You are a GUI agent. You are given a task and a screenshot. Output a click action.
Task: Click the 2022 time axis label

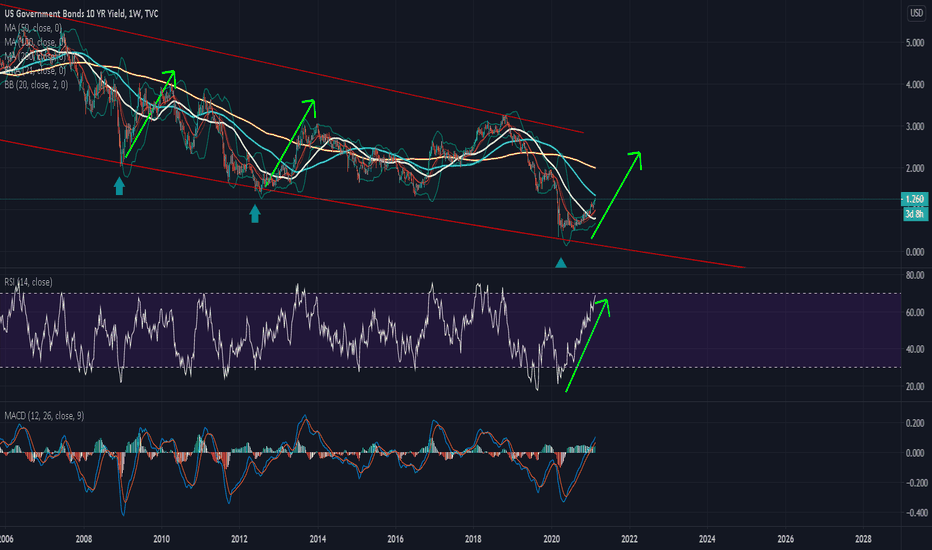(x=629, y=539)
